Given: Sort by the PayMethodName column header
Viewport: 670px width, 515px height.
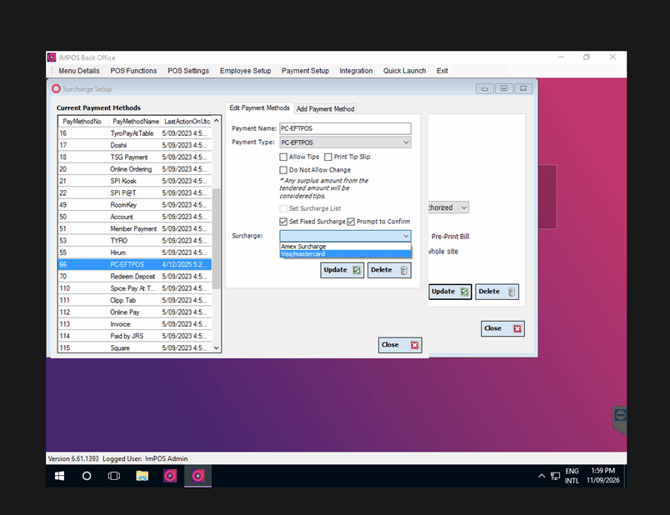Looking at the screenshot, I should click(135, 121).
